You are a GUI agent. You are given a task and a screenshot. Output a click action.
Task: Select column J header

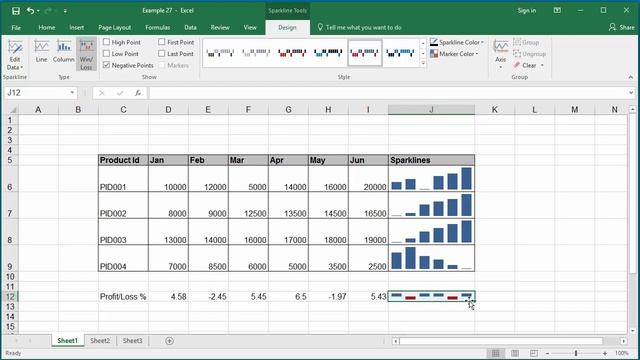click(x=431, y=109)
